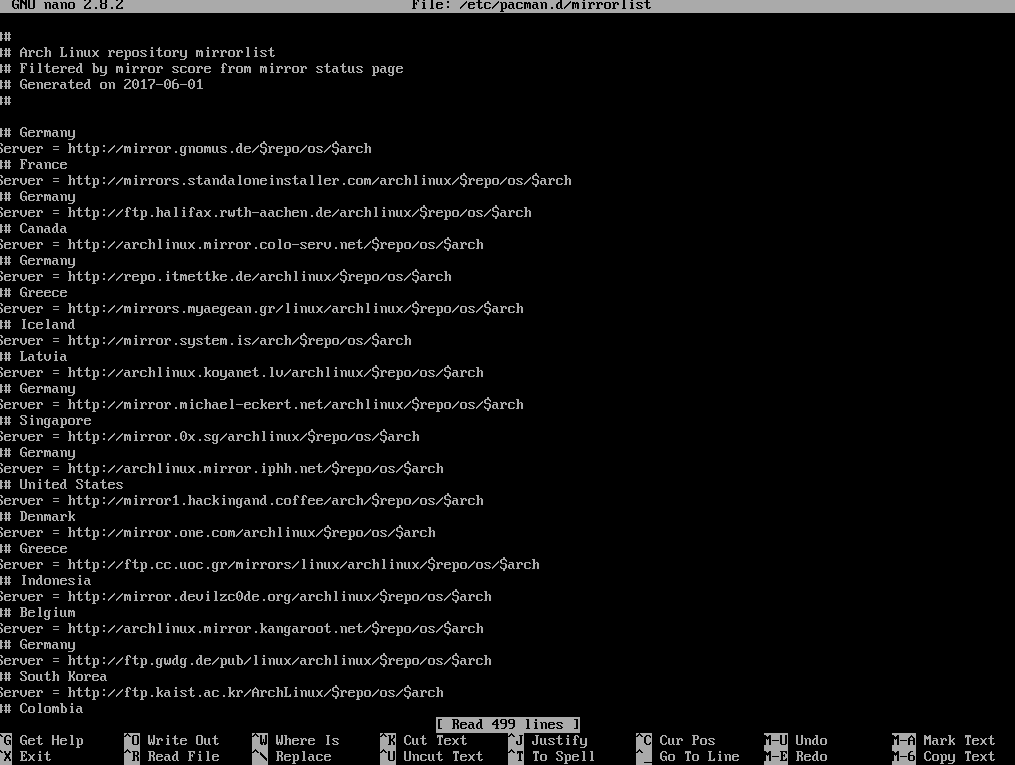Click the GNU nano 2.8.2 version text

click(x=67, y=6)
